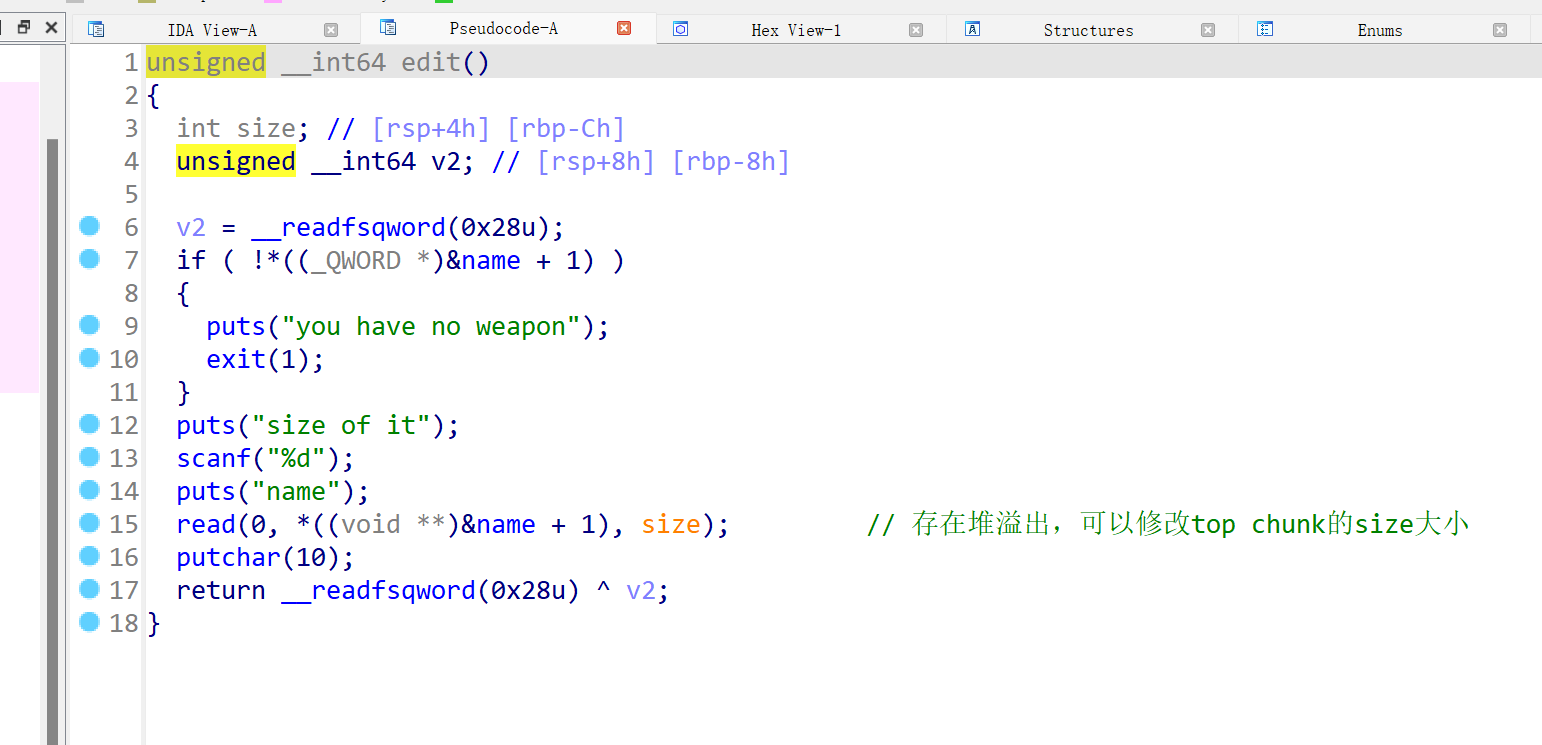Select v2 in the return statement
1542x745 pixels.
point(641,591)
